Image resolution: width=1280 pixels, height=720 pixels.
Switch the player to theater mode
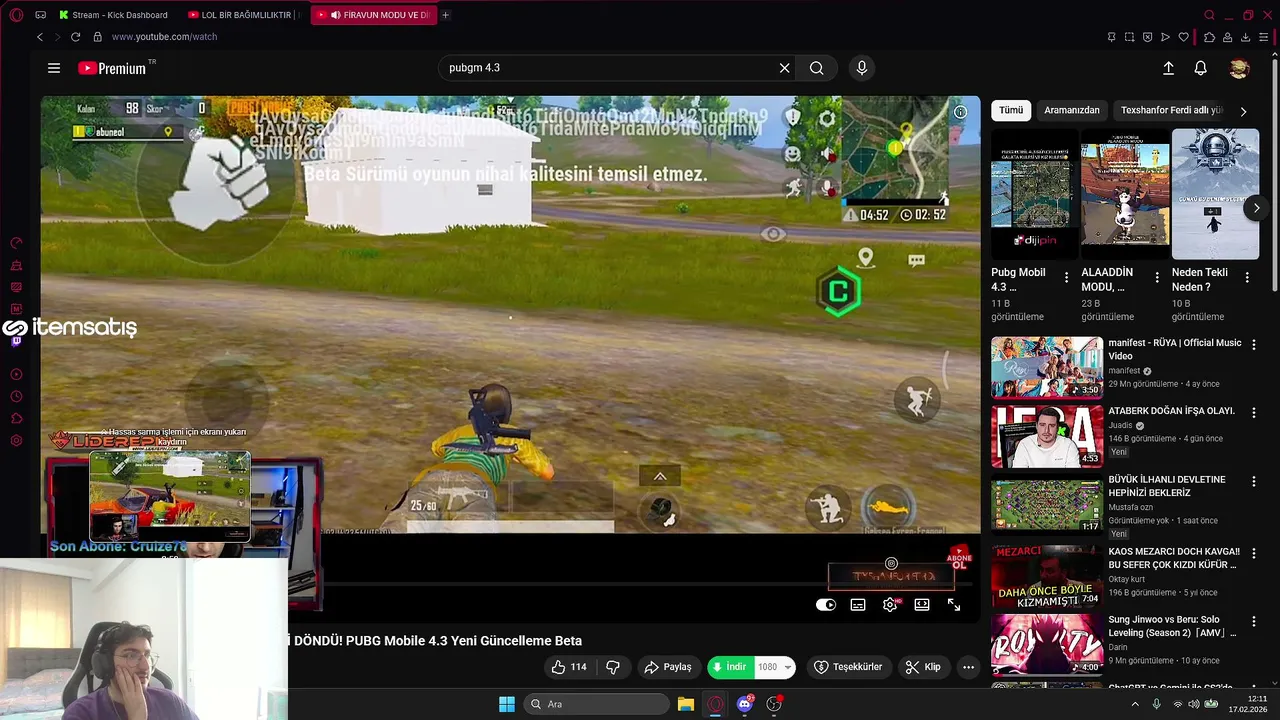tap(922, 605)
